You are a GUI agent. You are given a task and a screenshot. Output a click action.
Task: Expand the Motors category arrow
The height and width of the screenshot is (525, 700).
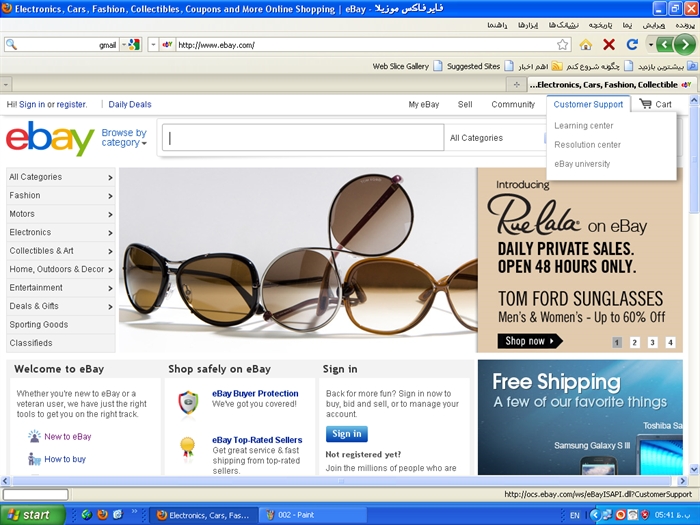pos(110,215)
